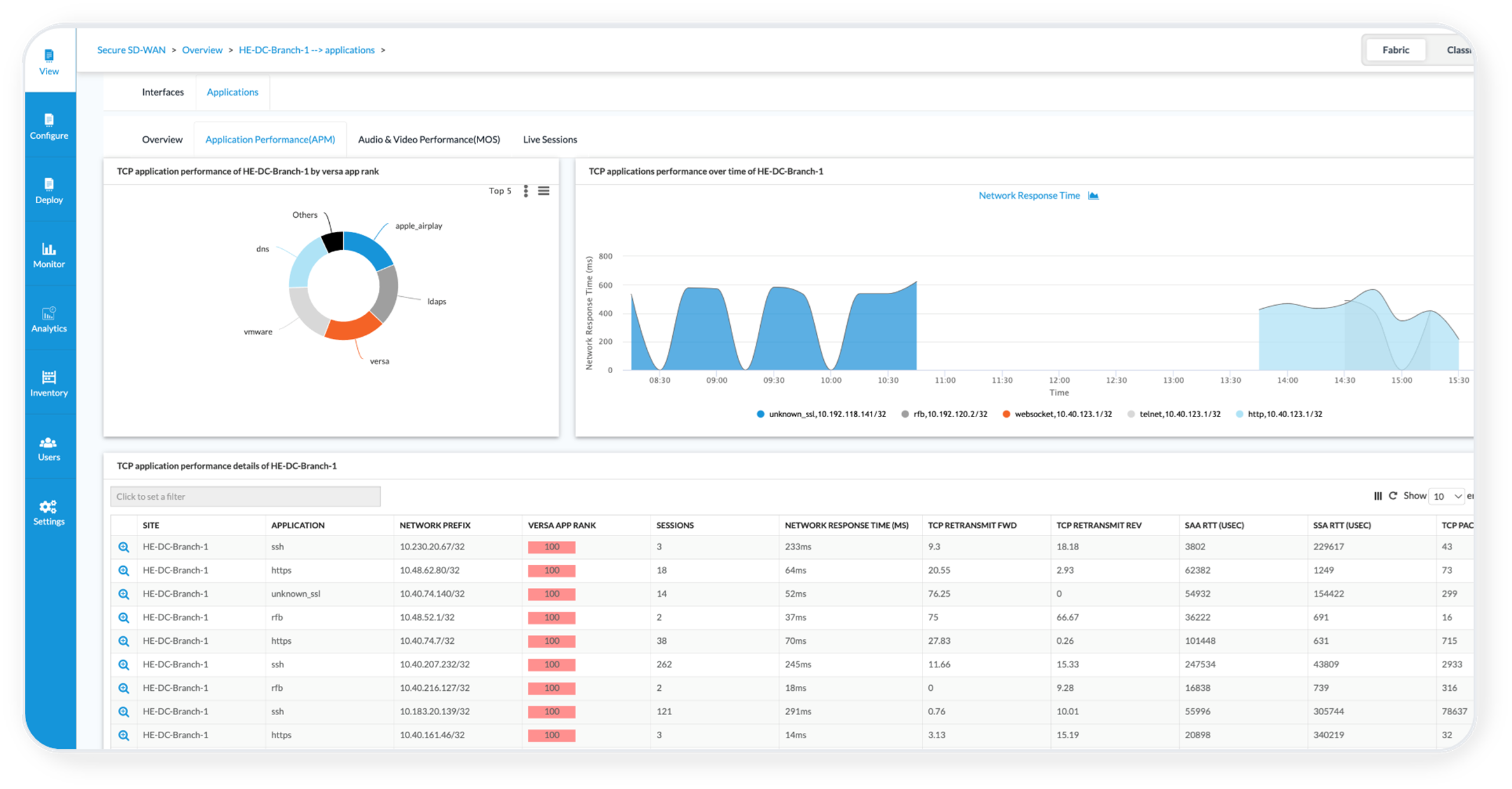The height and width of the screenshot is (789, 1512).
Task: Open Settings gear in the sidebar
Action: click(49, 512)
